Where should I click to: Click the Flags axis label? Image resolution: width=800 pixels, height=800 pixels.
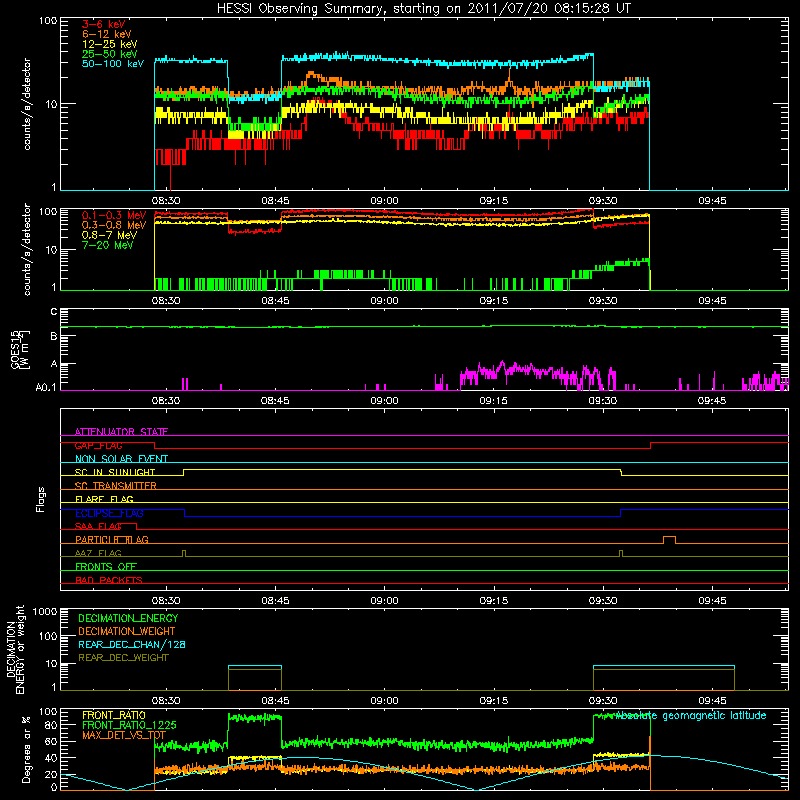point(41,499)
